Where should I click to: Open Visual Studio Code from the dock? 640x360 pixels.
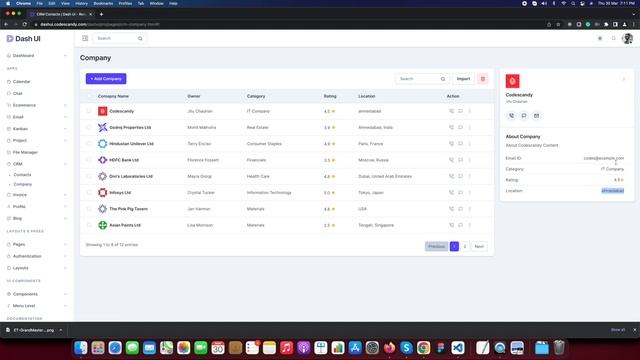coord(458,348)
